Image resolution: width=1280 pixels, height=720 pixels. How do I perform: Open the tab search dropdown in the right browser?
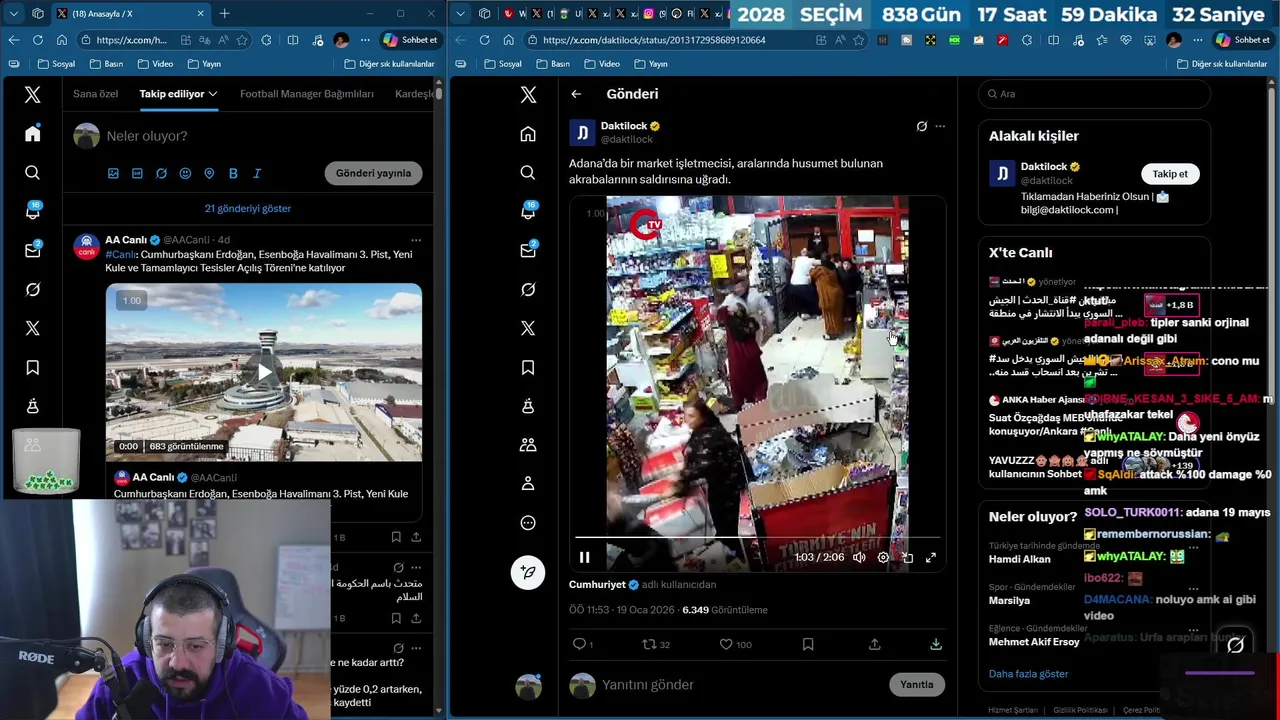(461, 13)
